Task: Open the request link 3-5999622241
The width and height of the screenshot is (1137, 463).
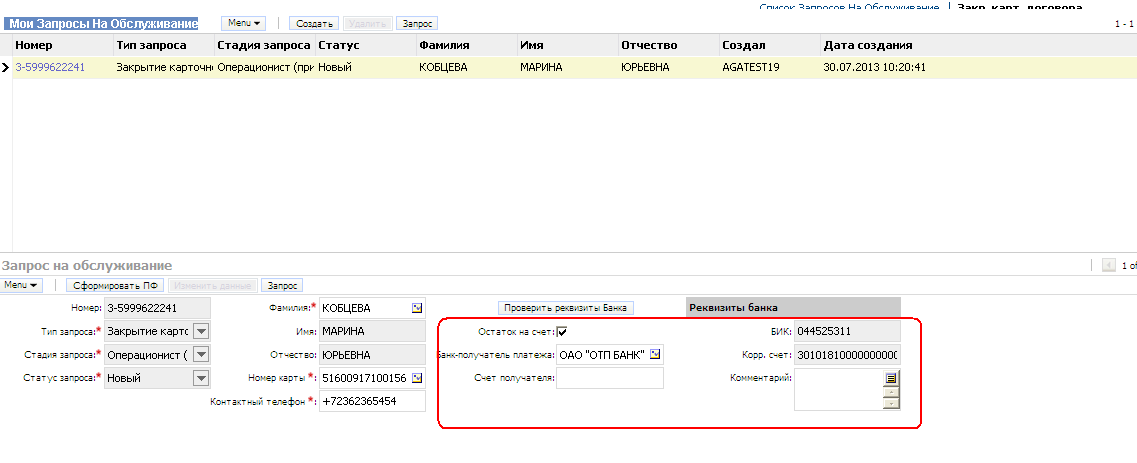Action: coord(50,67)
